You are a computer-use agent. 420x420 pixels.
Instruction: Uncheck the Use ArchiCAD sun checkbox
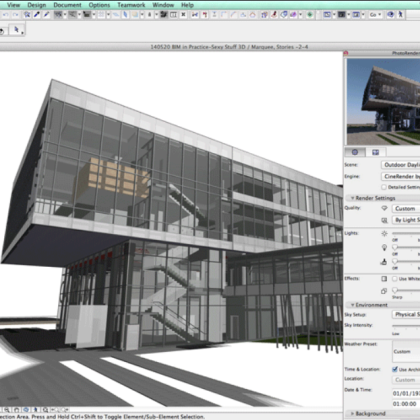click(x=395, y=369)
